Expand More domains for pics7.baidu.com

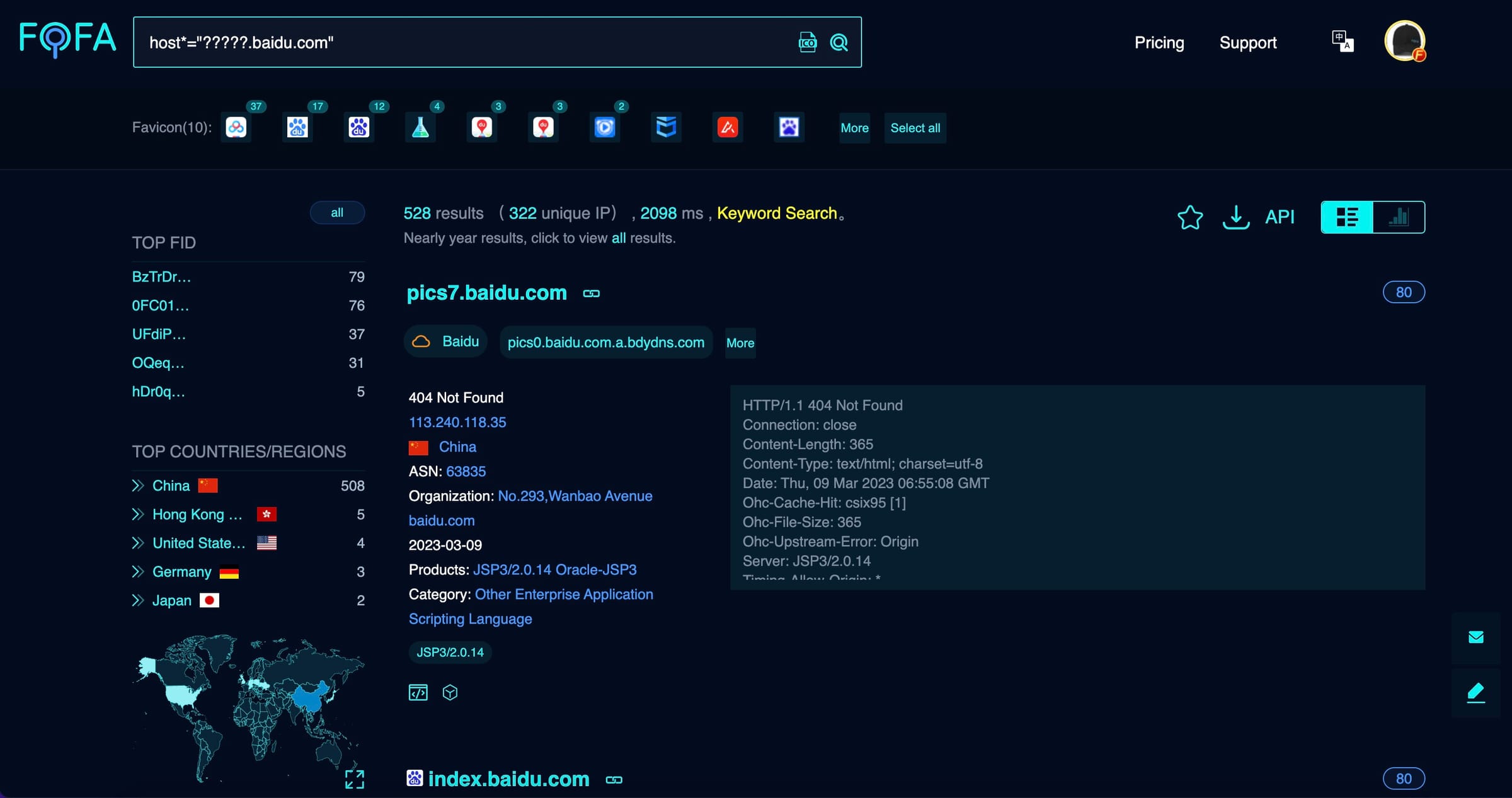740,343
